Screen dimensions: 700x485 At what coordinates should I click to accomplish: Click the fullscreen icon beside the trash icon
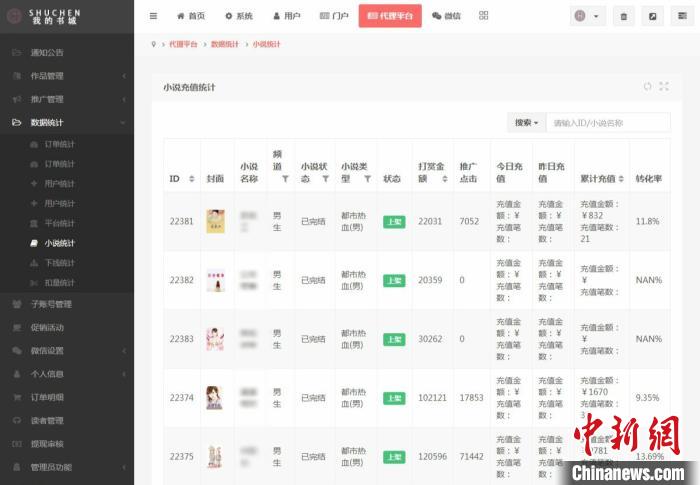[652, 16]
